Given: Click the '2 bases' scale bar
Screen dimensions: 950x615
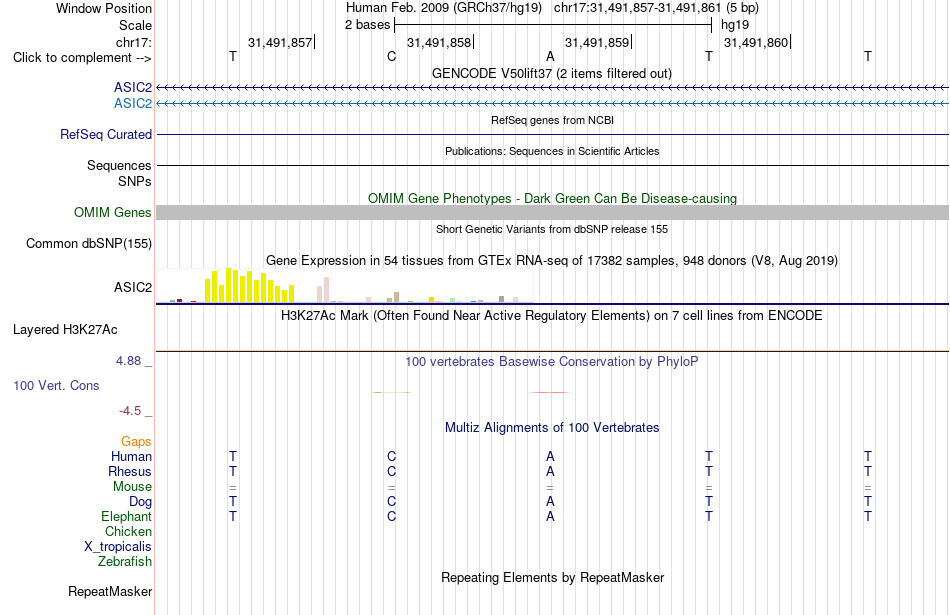Looking at the screenshot, I should pyautogui.click(x=553, y=25).
